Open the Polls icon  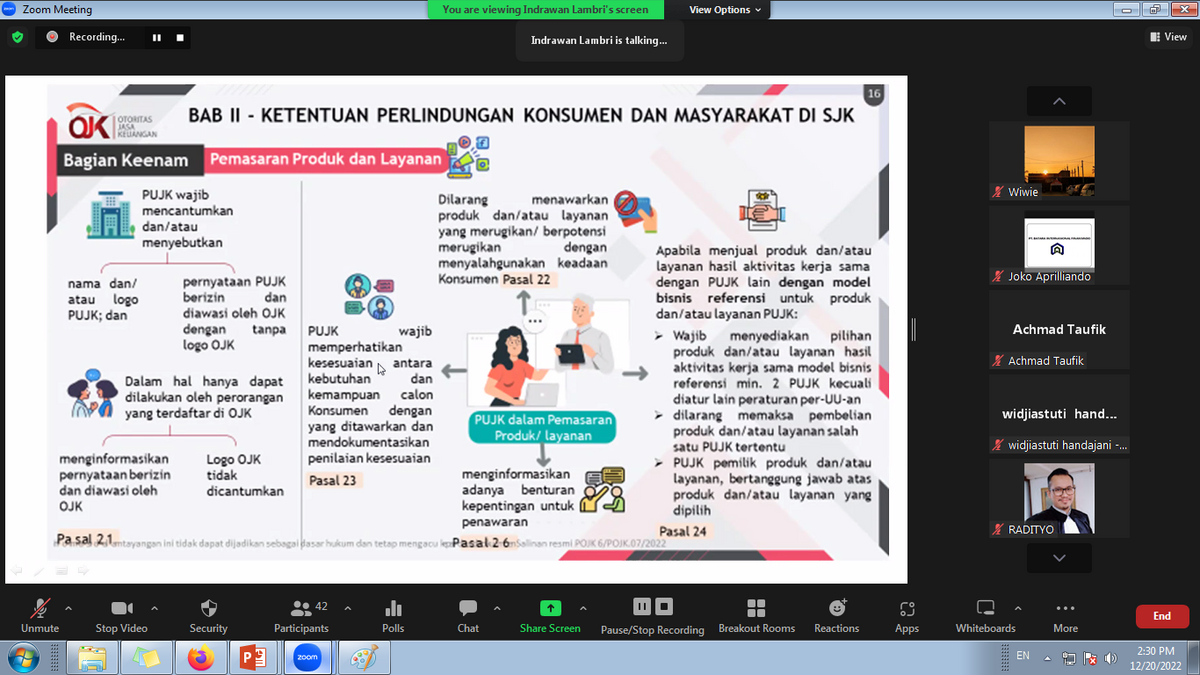(393, 614)
